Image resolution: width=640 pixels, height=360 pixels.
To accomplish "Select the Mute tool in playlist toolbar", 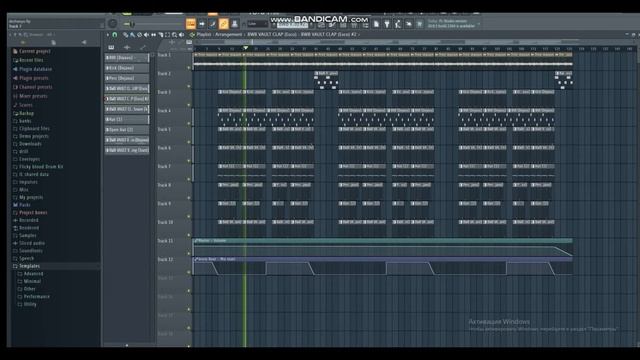I will coord(146,35).
